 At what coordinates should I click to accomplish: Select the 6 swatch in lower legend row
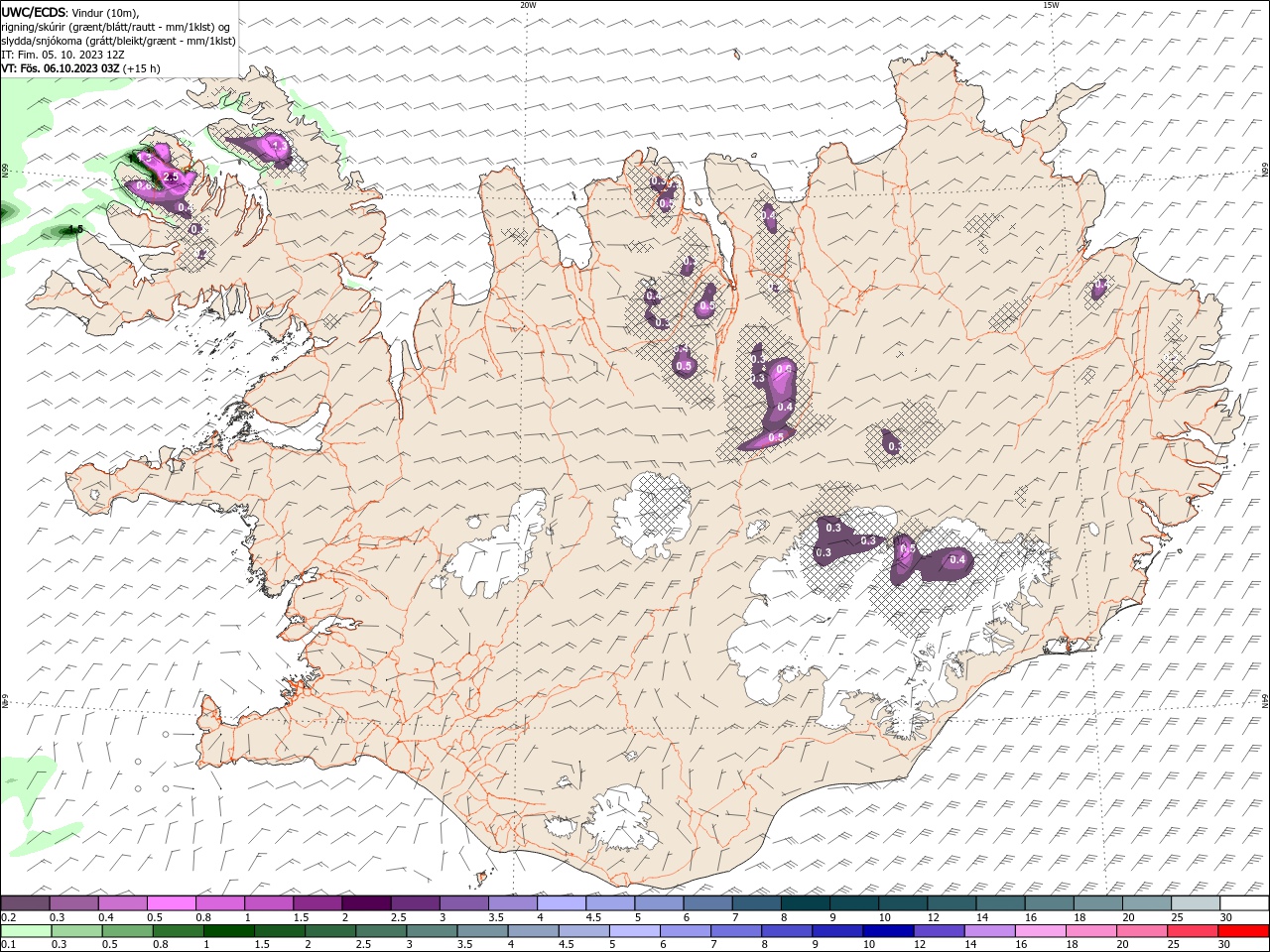pos(684,931)
